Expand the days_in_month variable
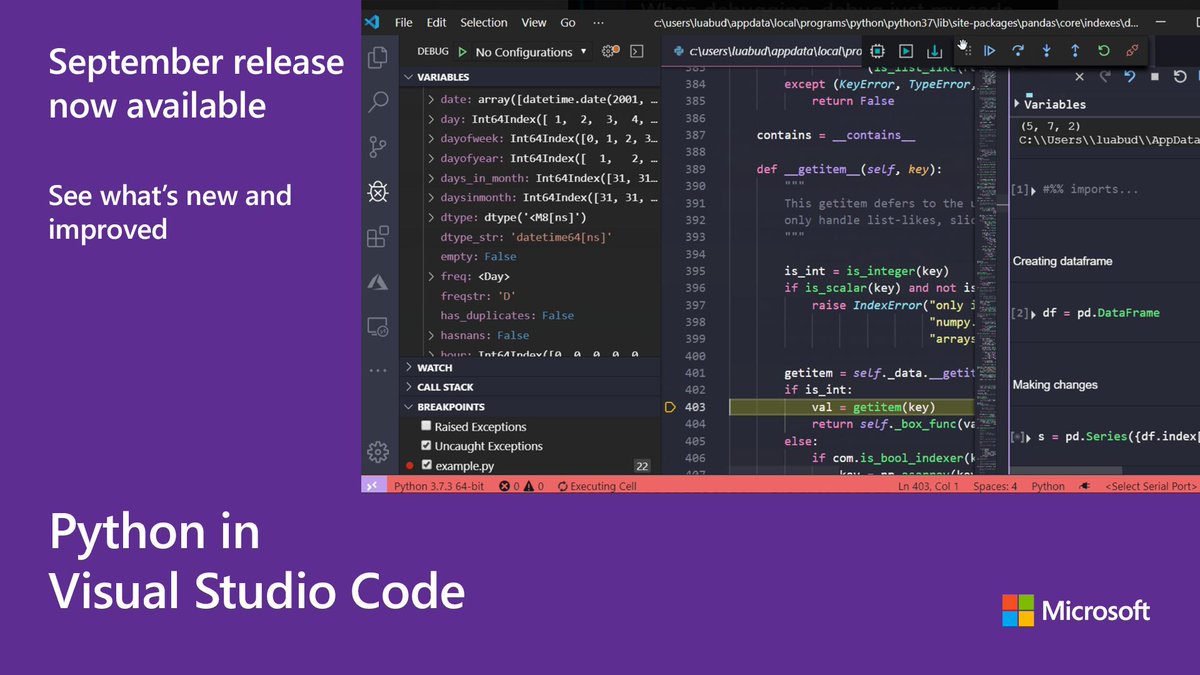 pyautogui.click(x=431, y=178)
